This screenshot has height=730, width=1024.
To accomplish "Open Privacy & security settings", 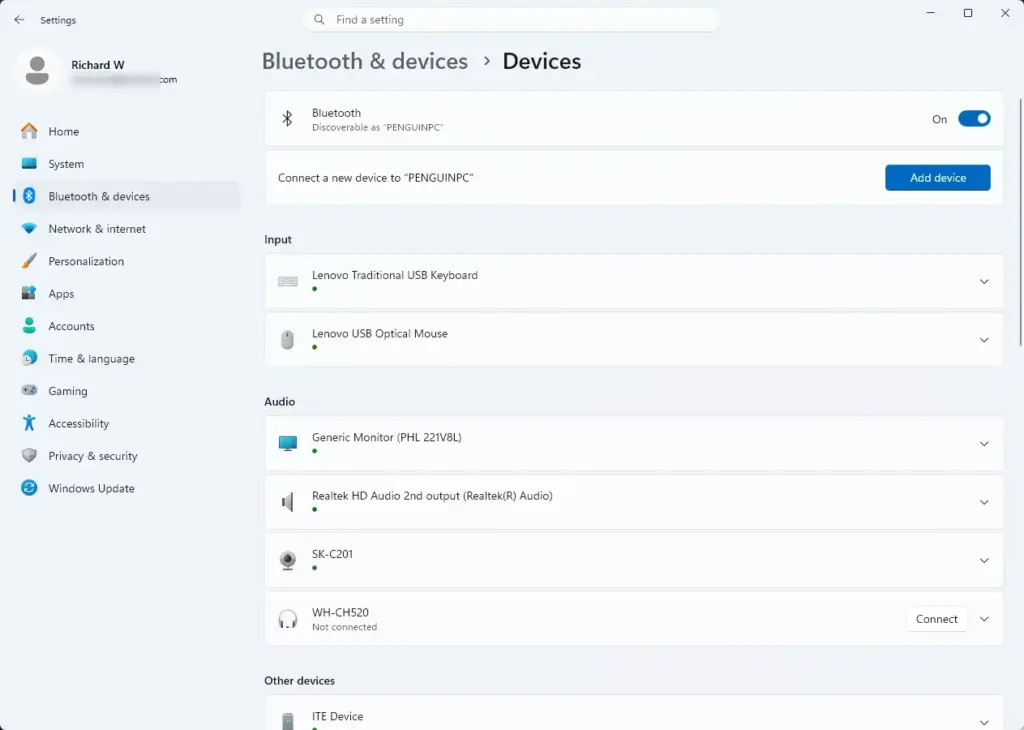I will coord(127,456).
